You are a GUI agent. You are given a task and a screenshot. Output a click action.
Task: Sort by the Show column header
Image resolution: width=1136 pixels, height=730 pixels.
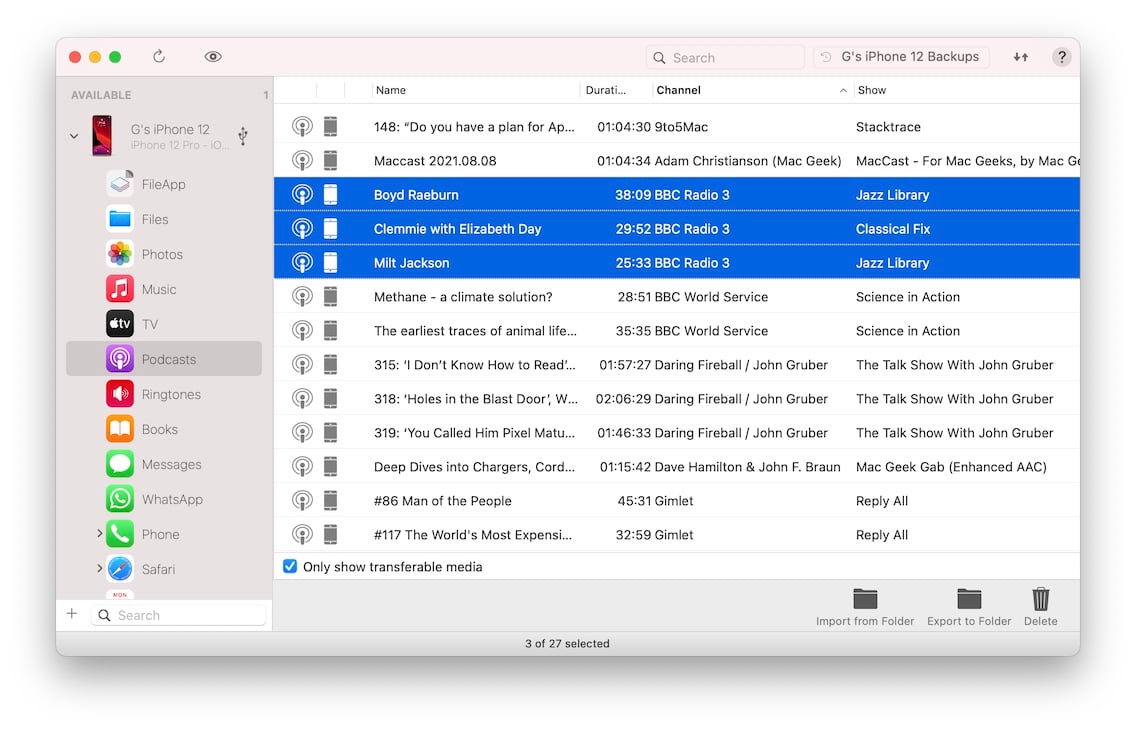click(966, 90)
